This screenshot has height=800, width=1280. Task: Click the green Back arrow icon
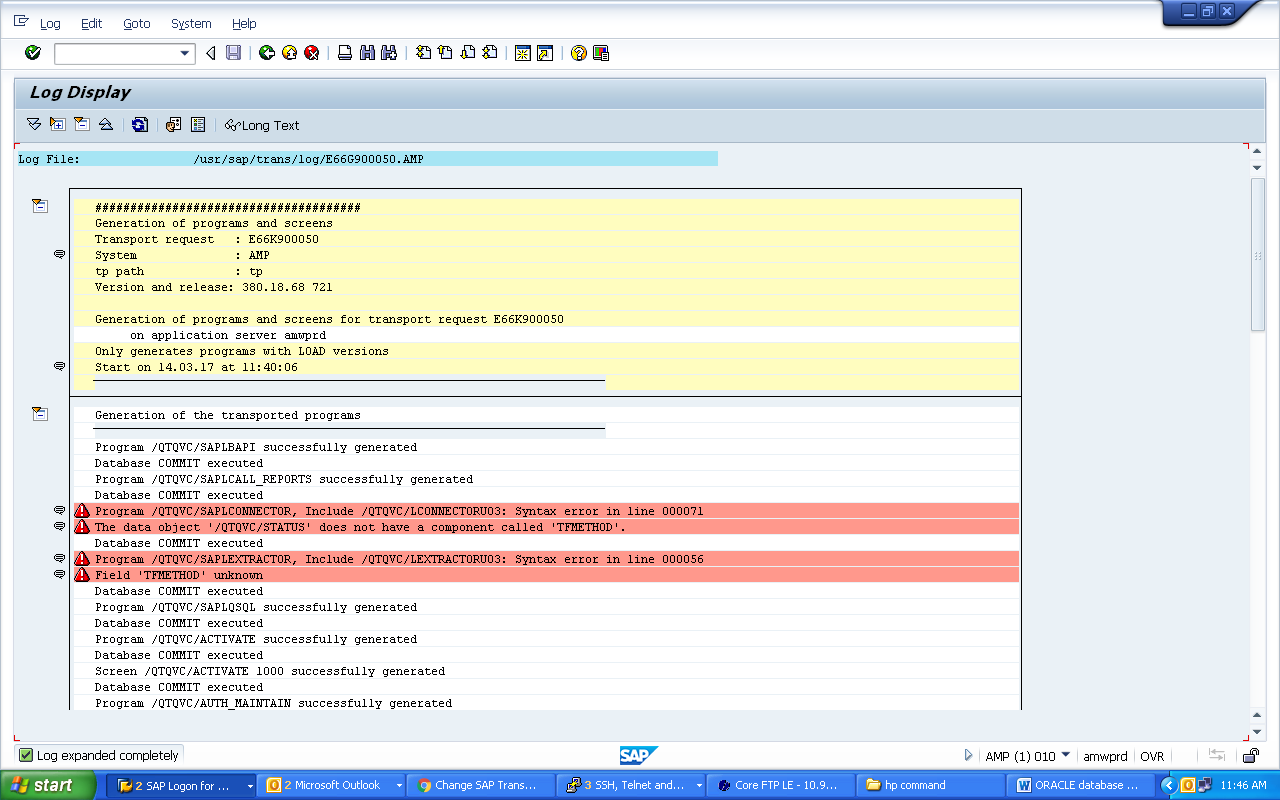tap(266, 53)
